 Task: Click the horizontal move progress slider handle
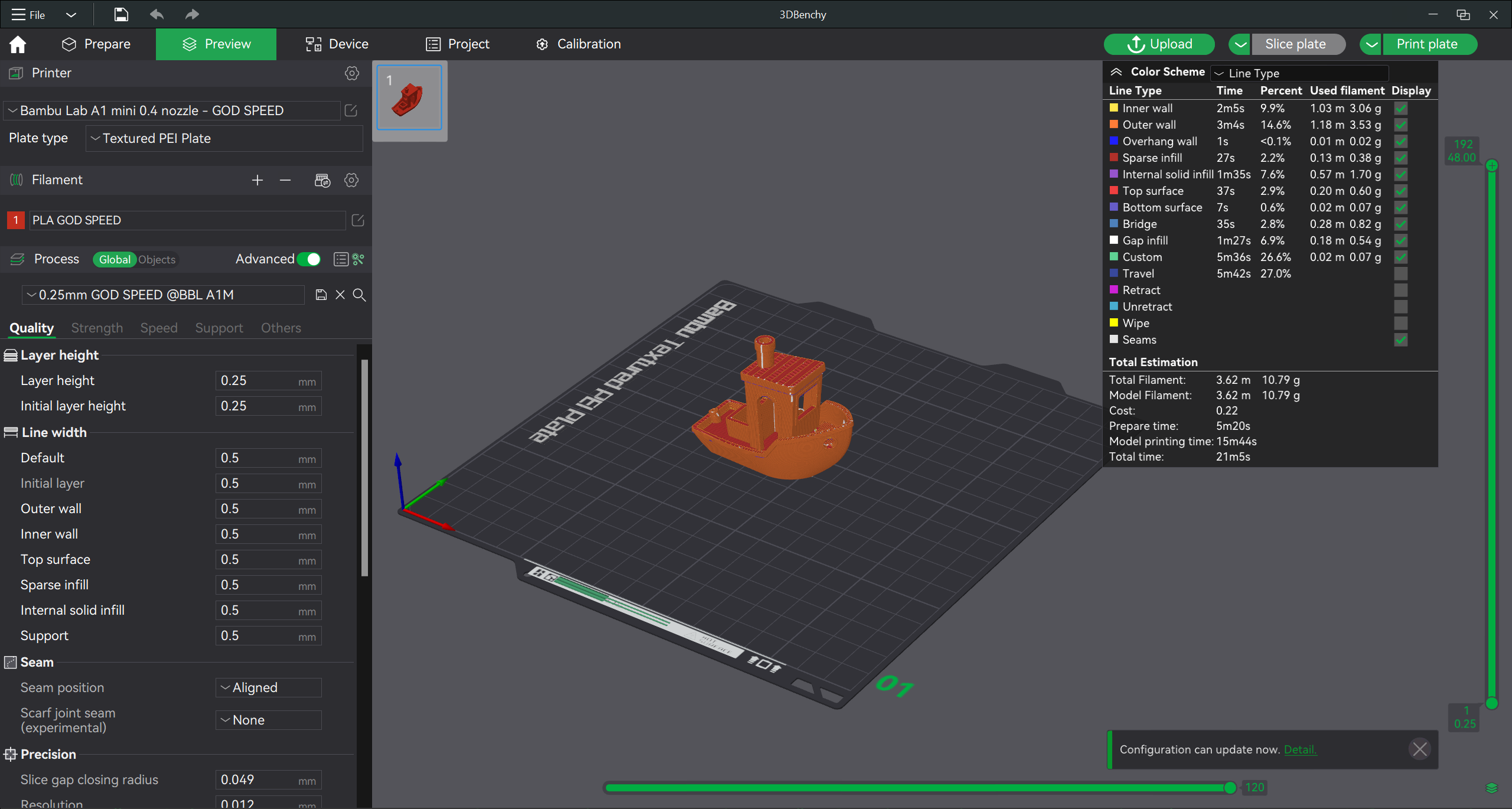pyautogui.click(x=1230, y=787)
